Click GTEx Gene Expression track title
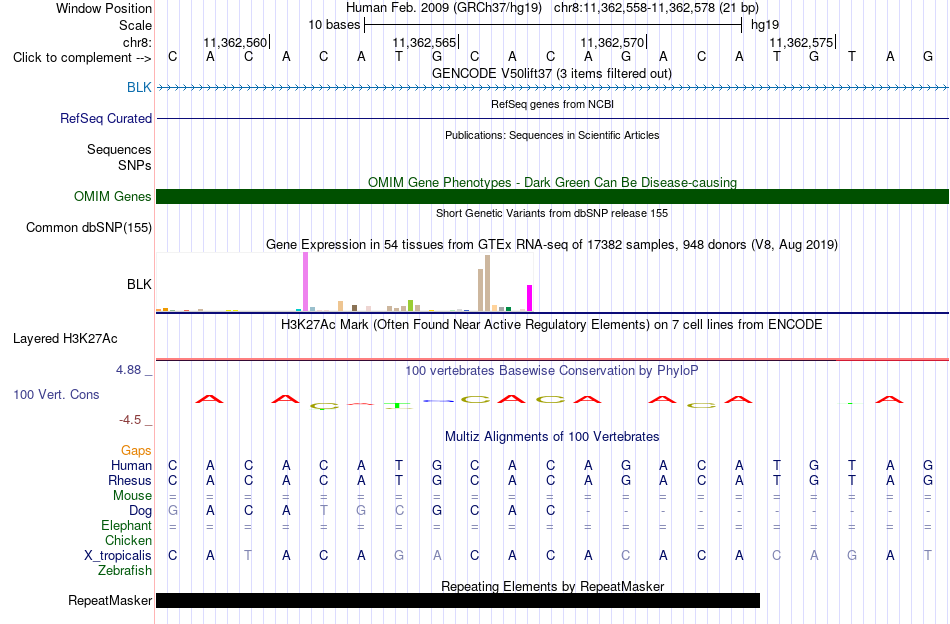 [x=552, y=245]
